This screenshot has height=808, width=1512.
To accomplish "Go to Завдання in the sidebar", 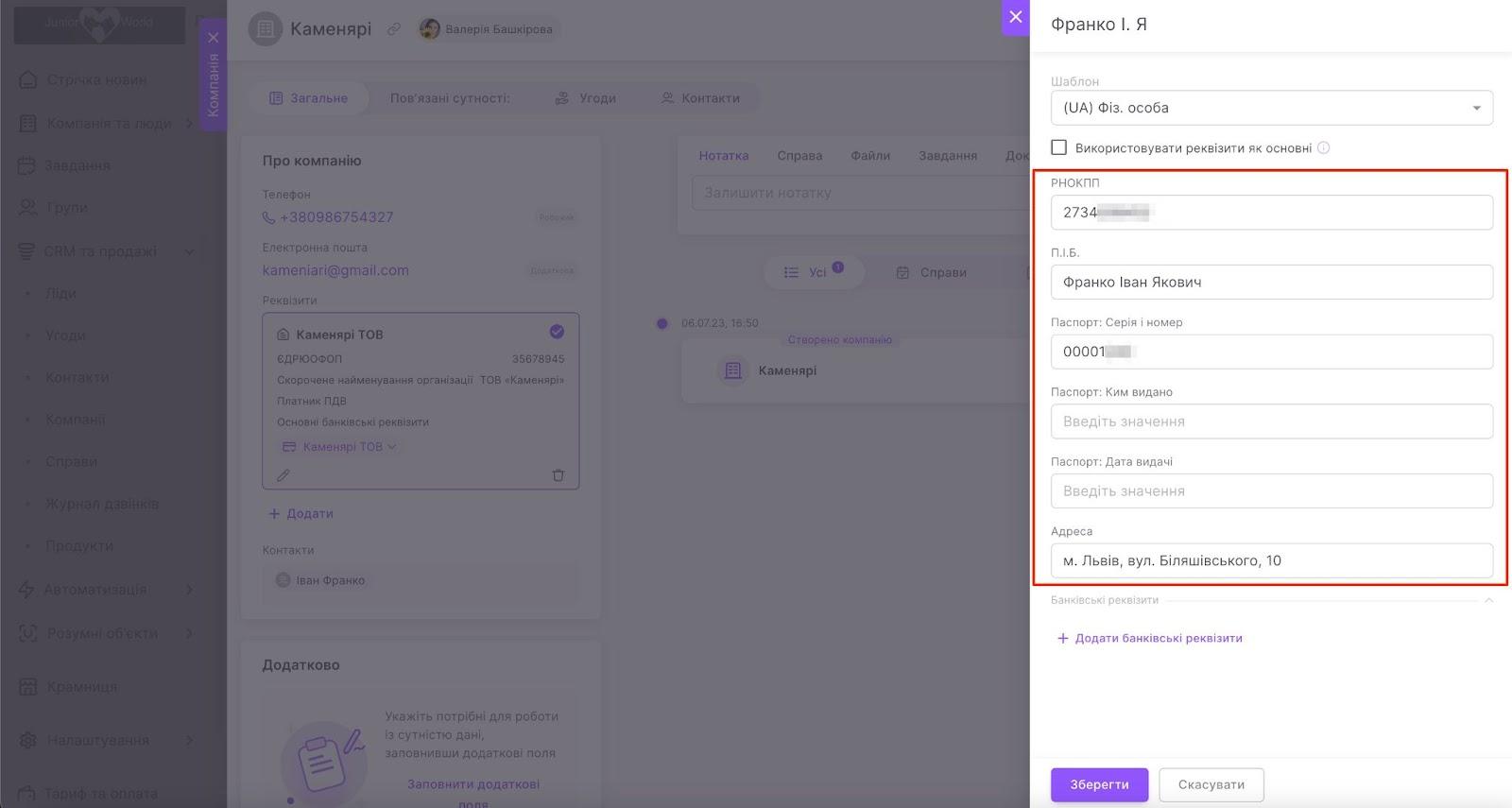I will pyautogui.click(x=77, y=165).
